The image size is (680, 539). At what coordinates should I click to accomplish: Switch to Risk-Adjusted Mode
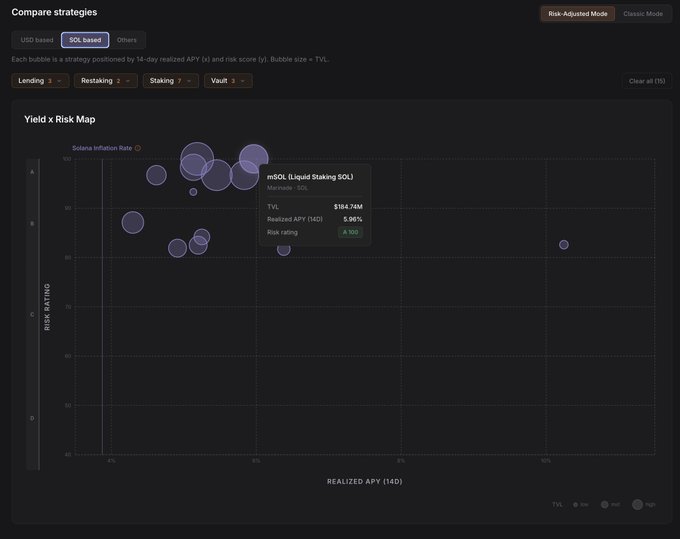click(577, 14)
